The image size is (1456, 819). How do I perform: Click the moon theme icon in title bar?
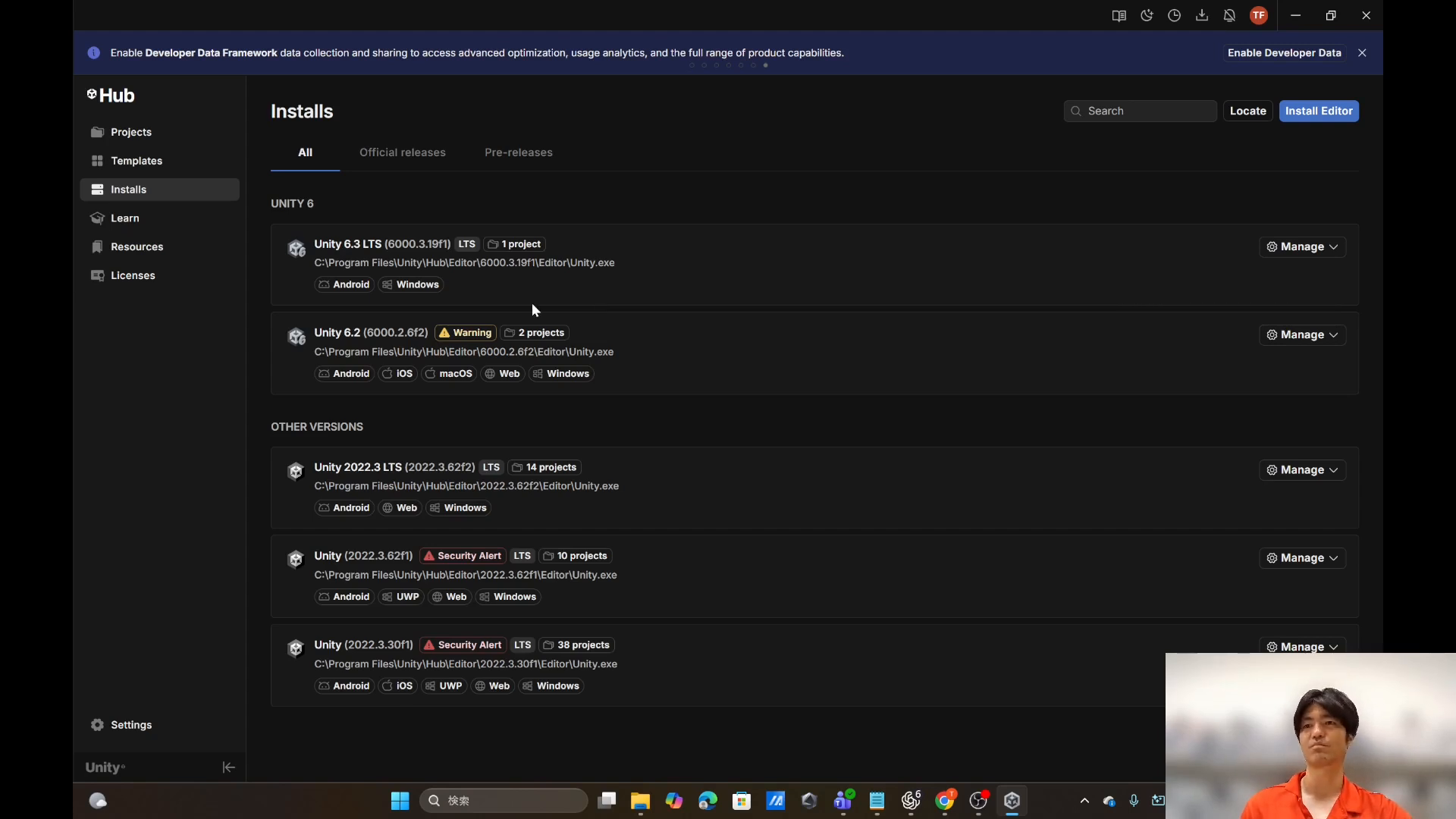tap(1147, 15)
